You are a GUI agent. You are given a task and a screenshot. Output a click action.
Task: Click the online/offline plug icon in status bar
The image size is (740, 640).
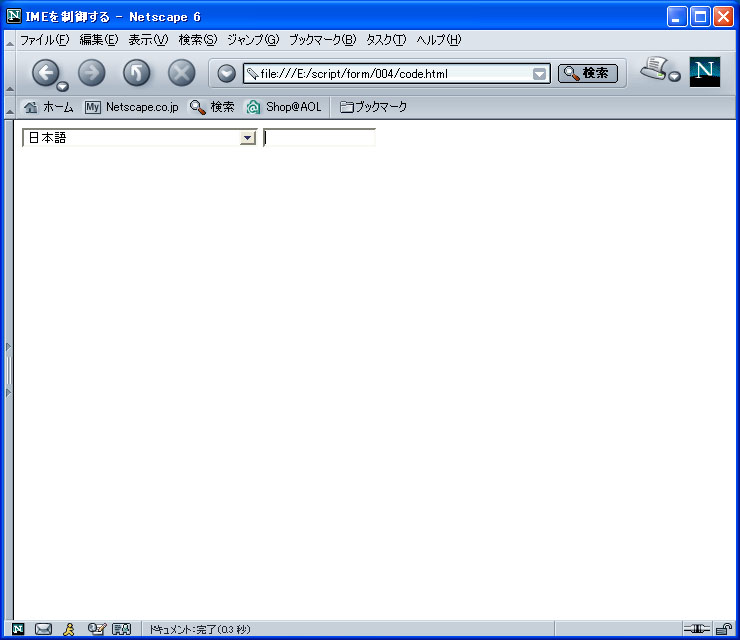697,629
